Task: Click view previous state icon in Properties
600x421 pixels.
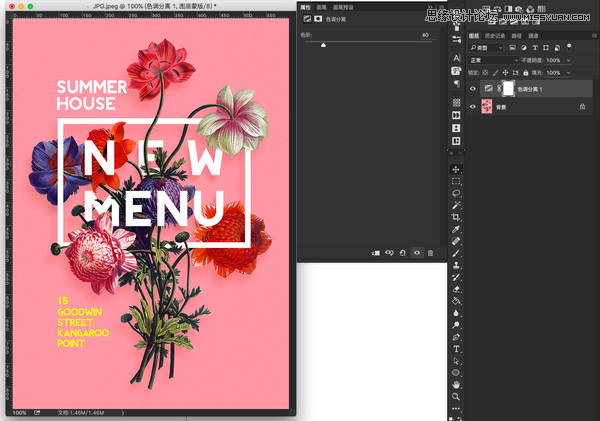Action: pyautogui.click(x=389, y=253)
